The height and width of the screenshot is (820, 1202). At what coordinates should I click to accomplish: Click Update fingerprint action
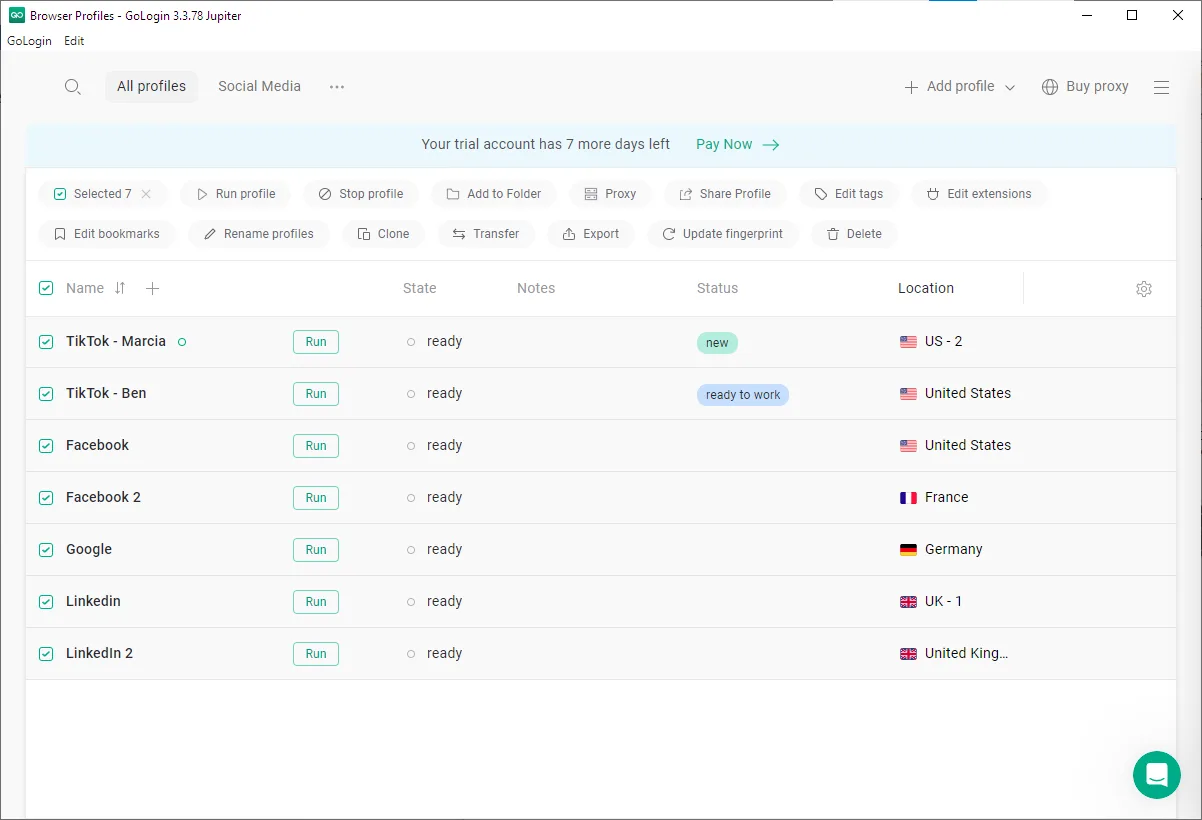[722, 234]
